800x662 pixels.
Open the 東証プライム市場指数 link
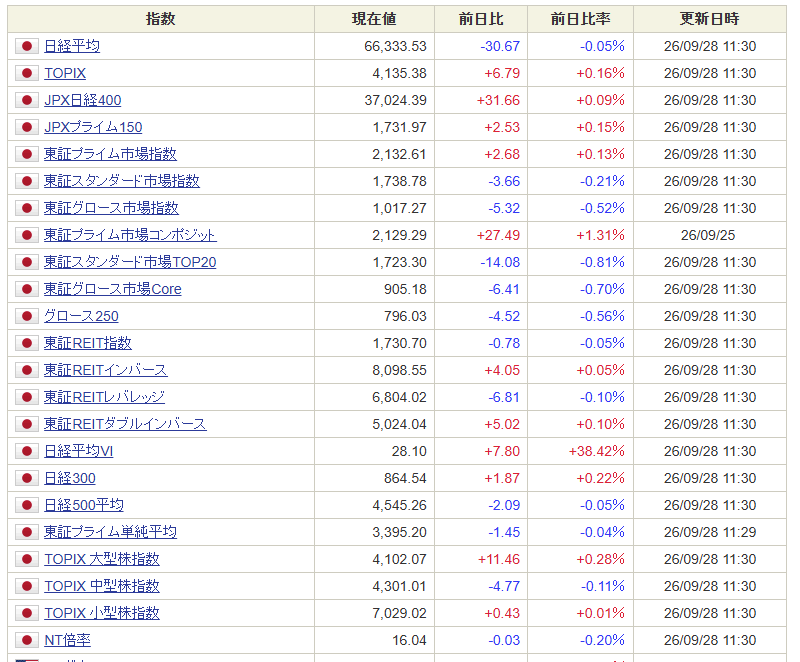[110, 155]
